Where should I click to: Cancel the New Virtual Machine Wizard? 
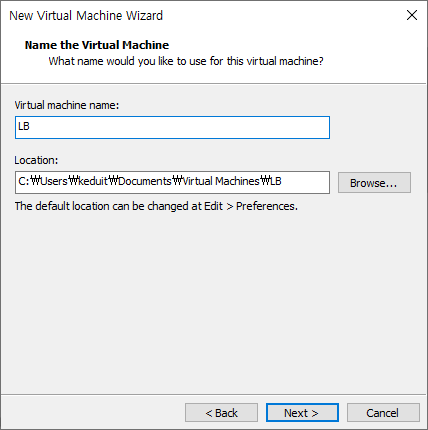(x=383, y=413)
